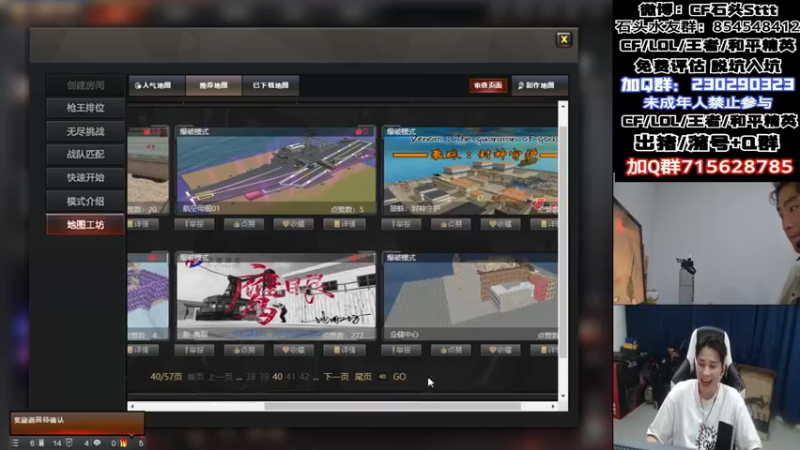This screenshot has width=800, height=450.
Task: Close the map workshop dialog with X
Action: [564, 39]
